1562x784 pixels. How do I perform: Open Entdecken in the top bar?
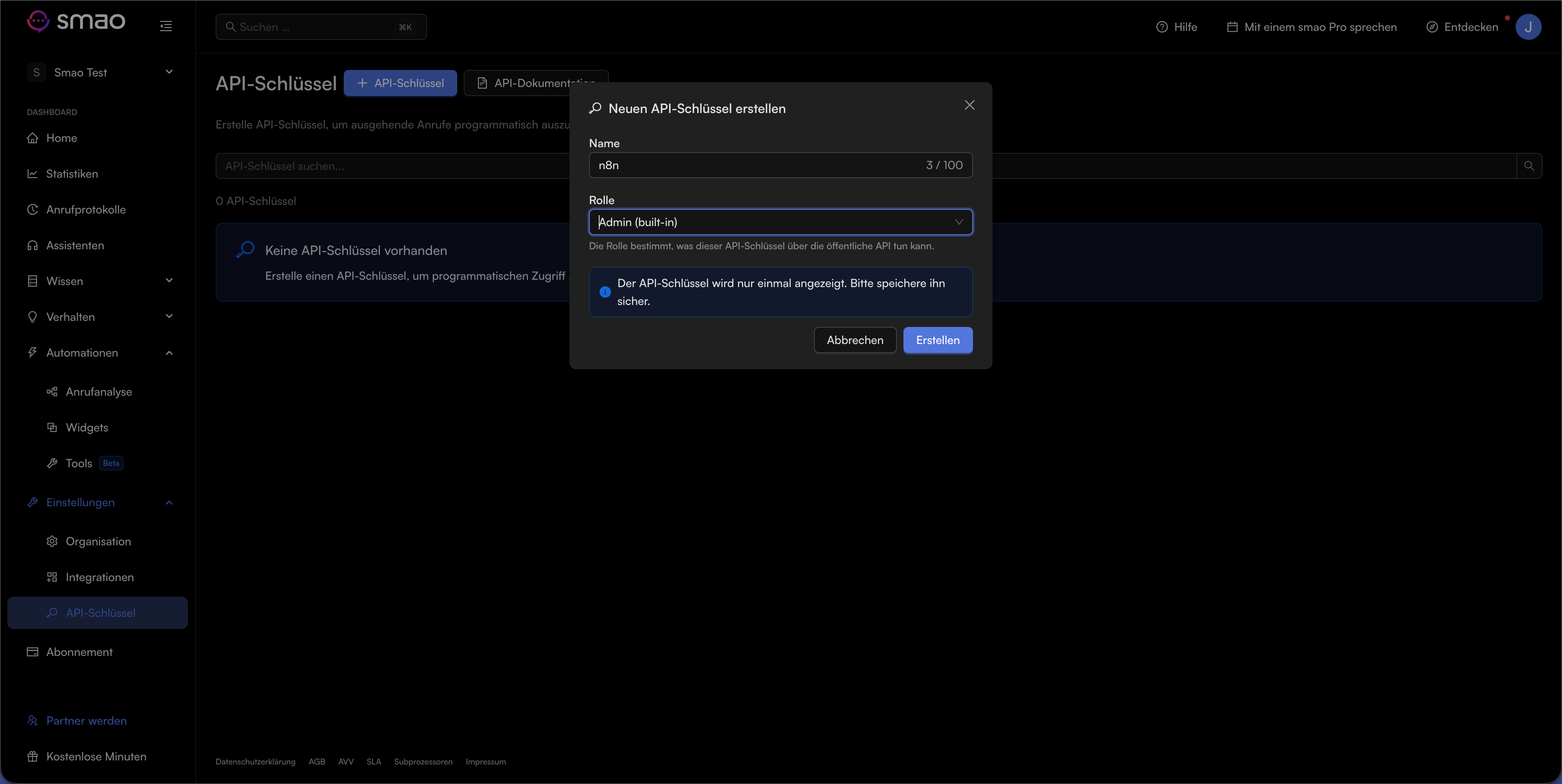coord(1462,27)
